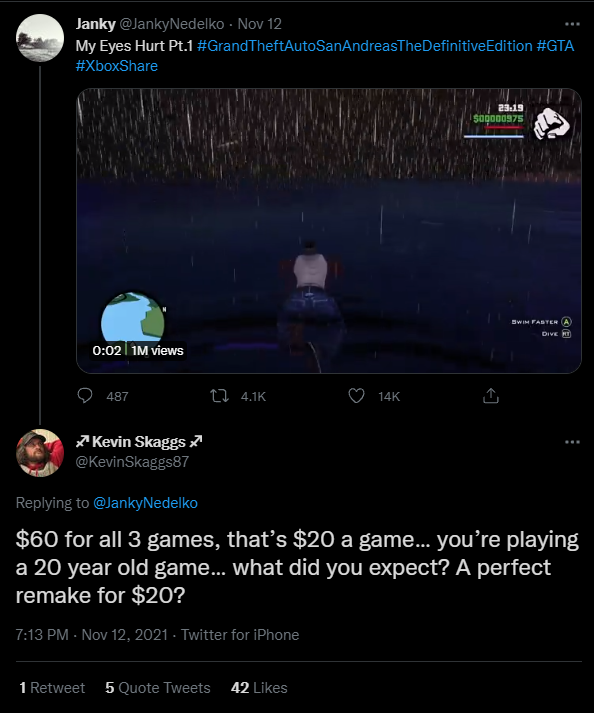View the 1 Retweet list
The image size is (594, 713).
(52, 688)
